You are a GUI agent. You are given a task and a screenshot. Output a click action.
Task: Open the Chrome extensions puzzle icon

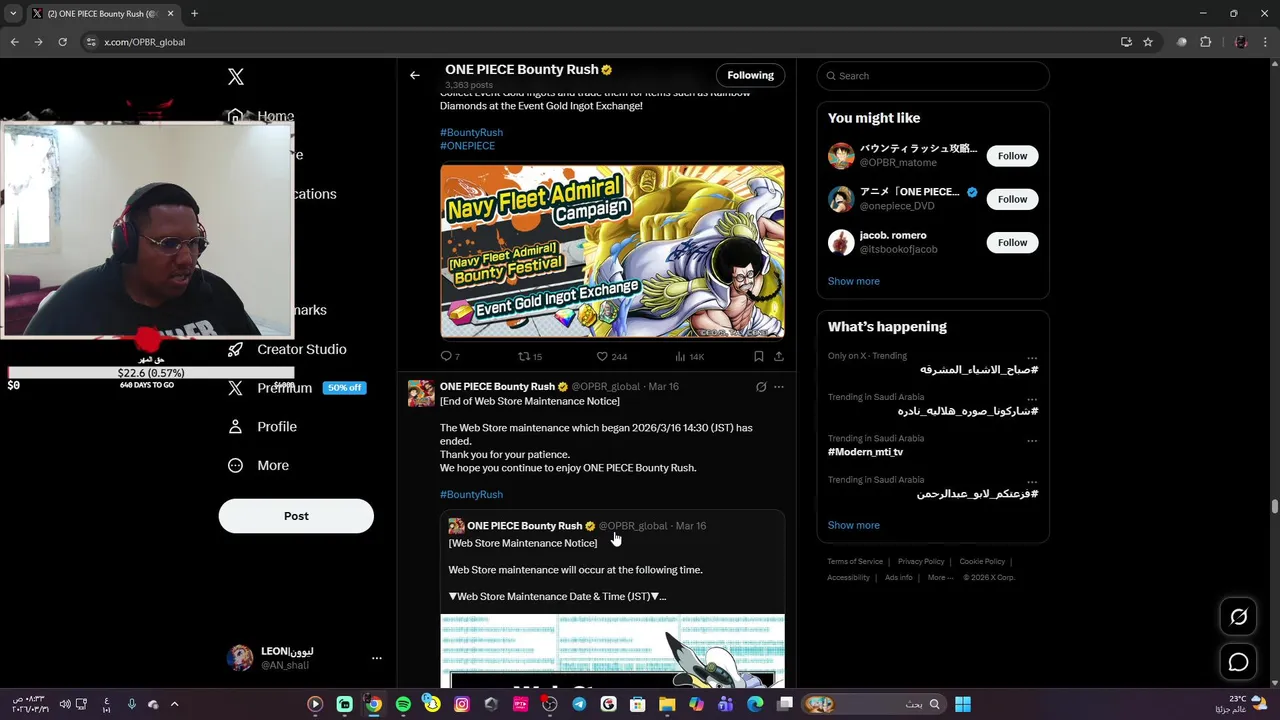[1205, 42]
